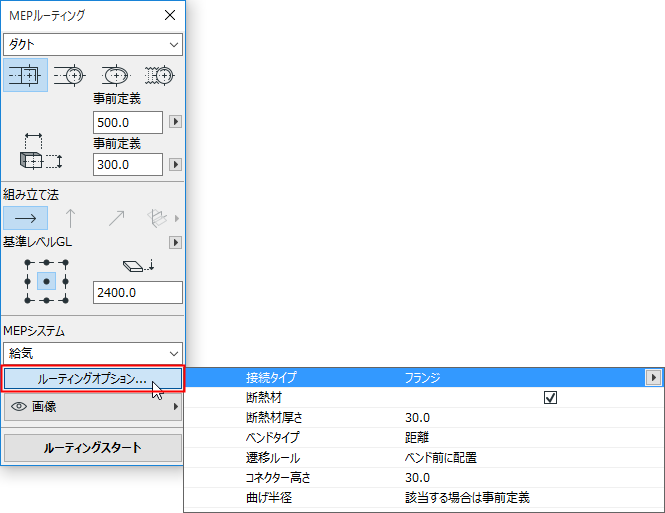Open more construction method options arrow
665x513 pixels.
coord(177,218)
